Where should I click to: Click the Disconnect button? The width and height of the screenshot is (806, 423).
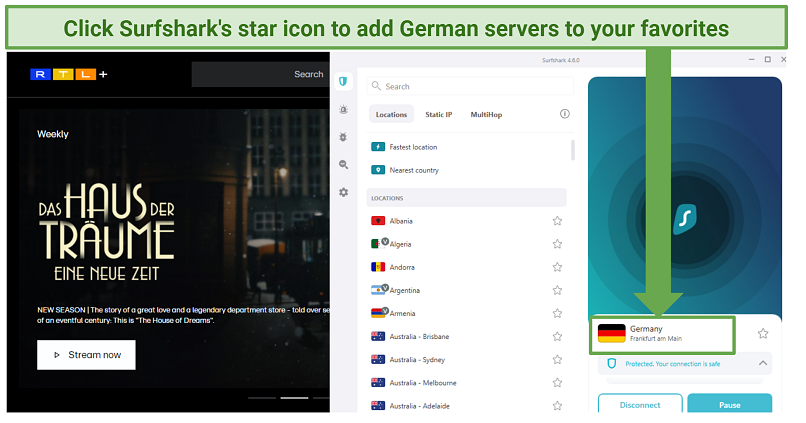click(640, 403)
